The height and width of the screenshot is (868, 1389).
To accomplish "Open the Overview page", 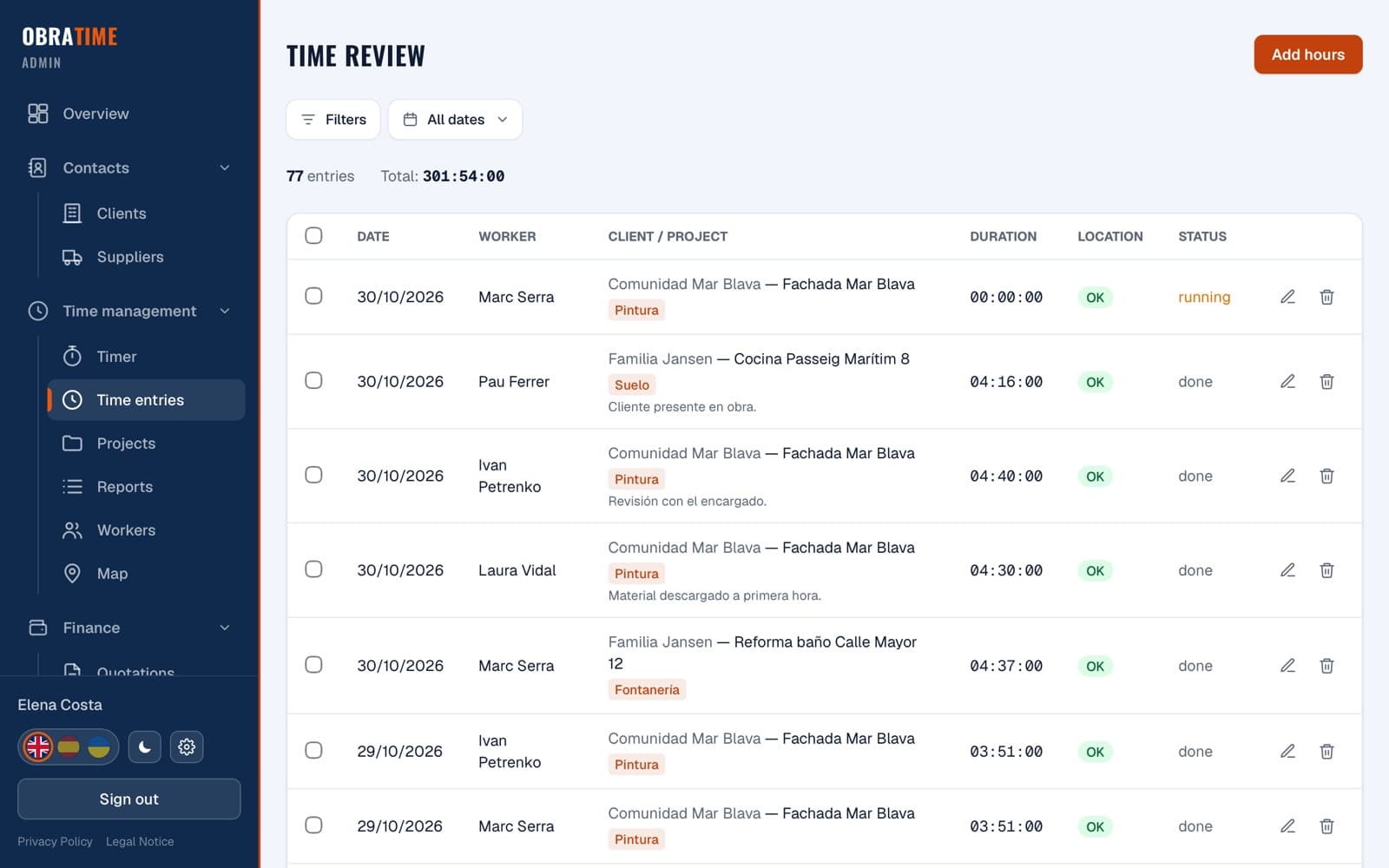I will (x=130, y=114).
